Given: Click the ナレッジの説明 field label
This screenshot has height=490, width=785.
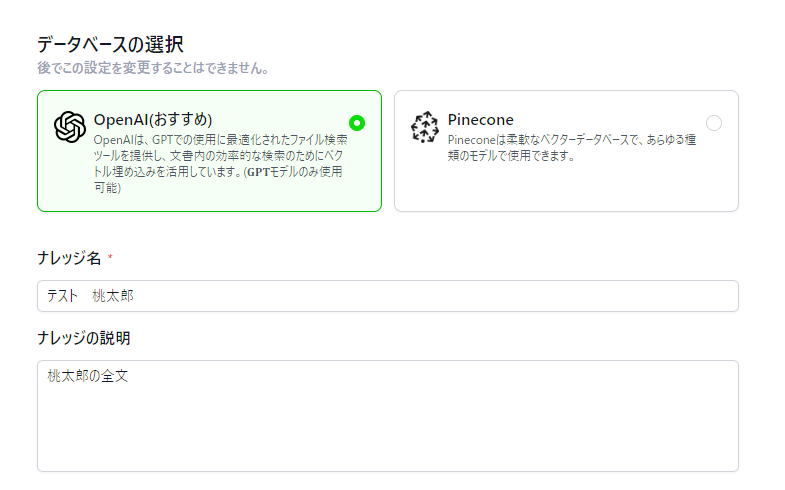Looking at the screenshot, I should (83, 338).
